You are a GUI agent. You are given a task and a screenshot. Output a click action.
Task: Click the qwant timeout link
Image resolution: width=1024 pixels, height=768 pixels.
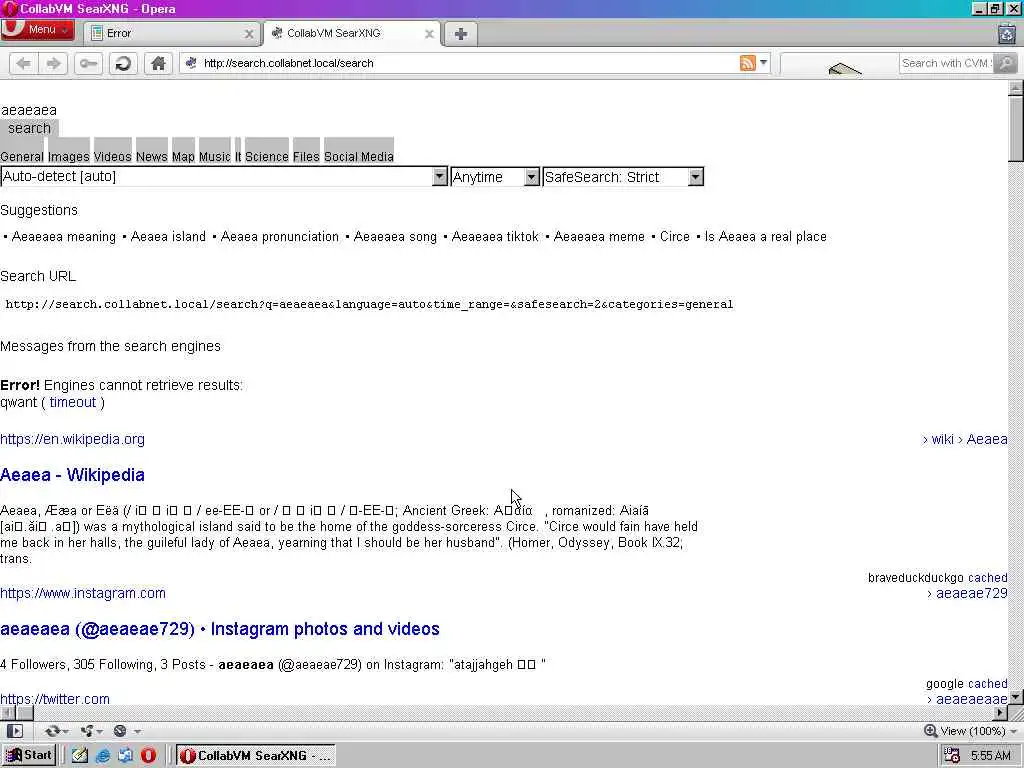pyautogui.click(x=72, y=402)
